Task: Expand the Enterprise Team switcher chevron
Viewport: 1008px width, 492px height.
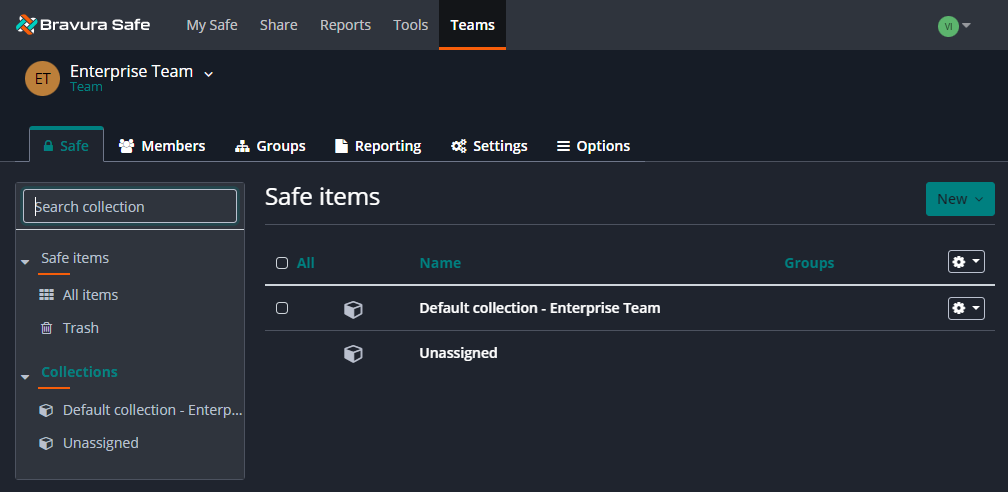Action: [208, 75]
